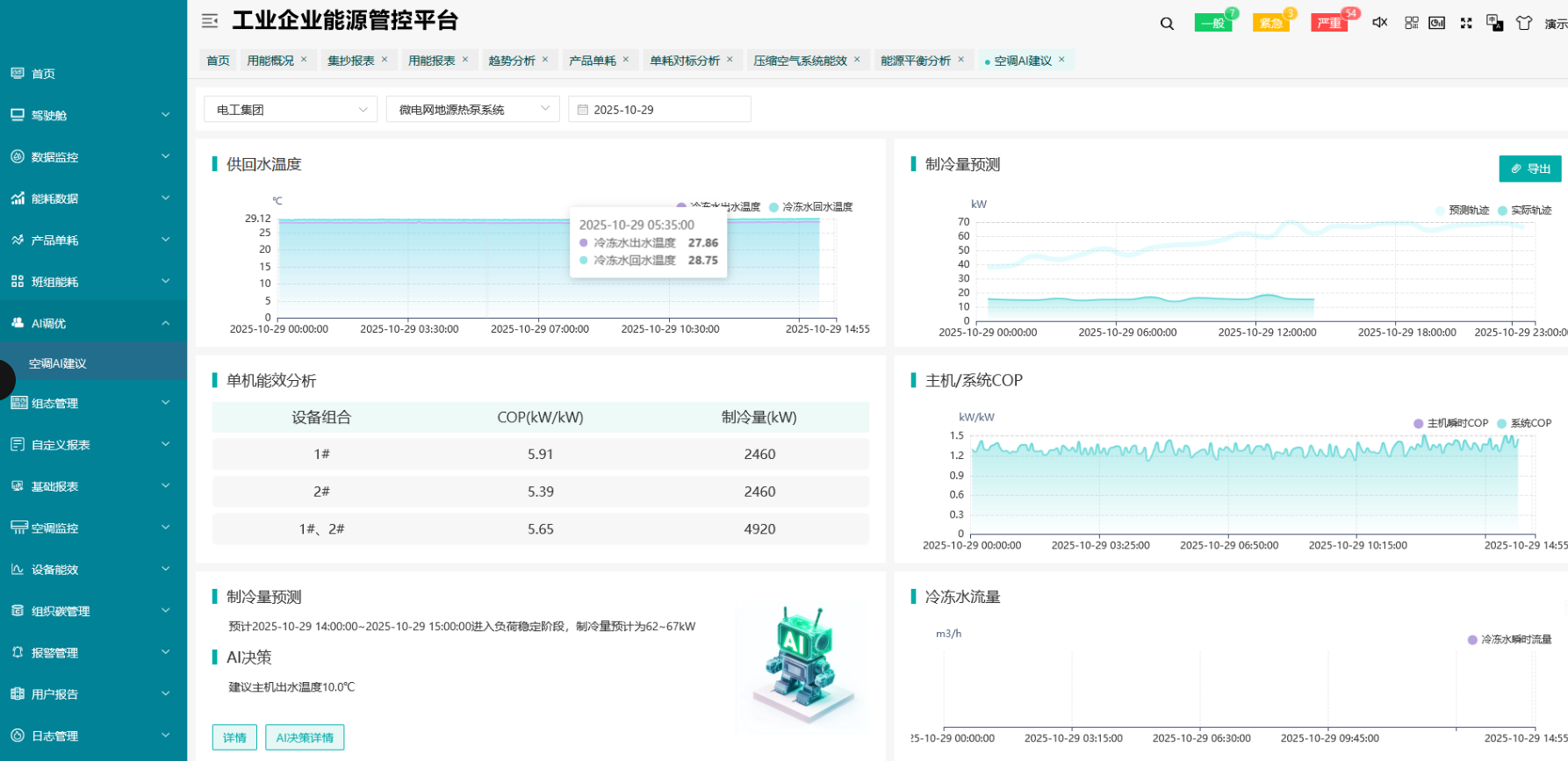Screen dimensions: 1568x761
Task: Toggle 冷冻水回水温度 legend series
Action: click(x=810, y=207)
